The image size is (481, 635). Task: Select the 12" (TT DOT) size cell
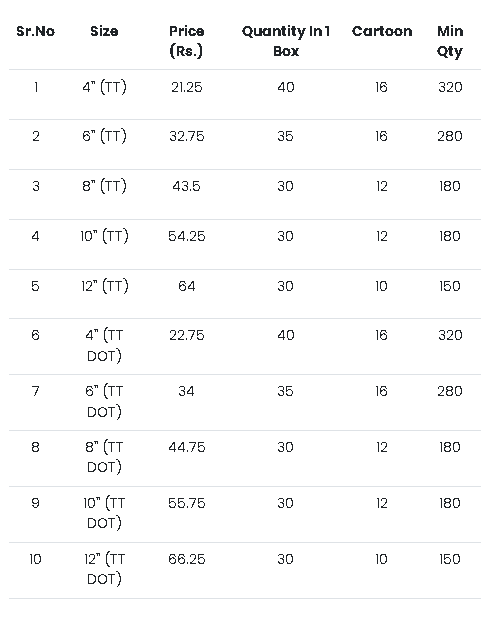coord(104,569)
